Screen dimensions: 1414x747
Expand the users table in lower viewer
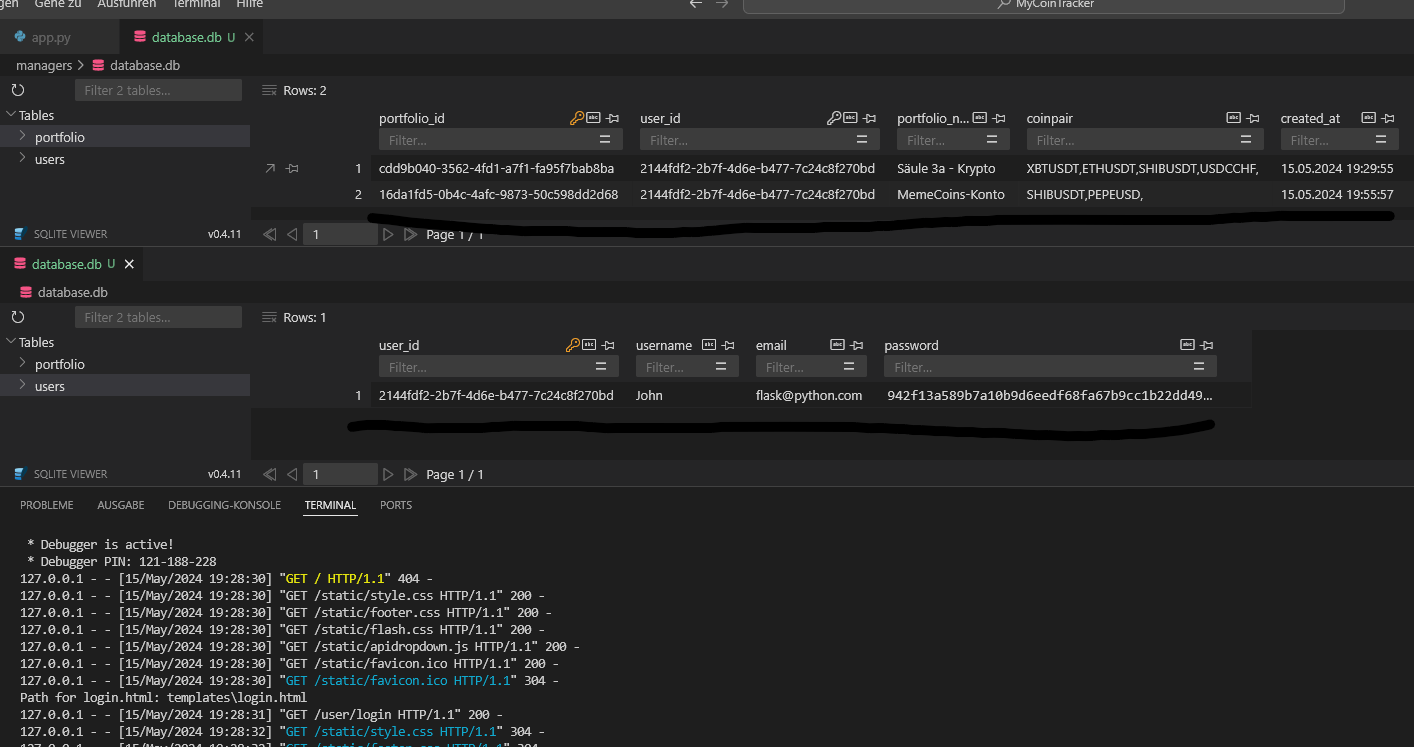click(23, 386)
